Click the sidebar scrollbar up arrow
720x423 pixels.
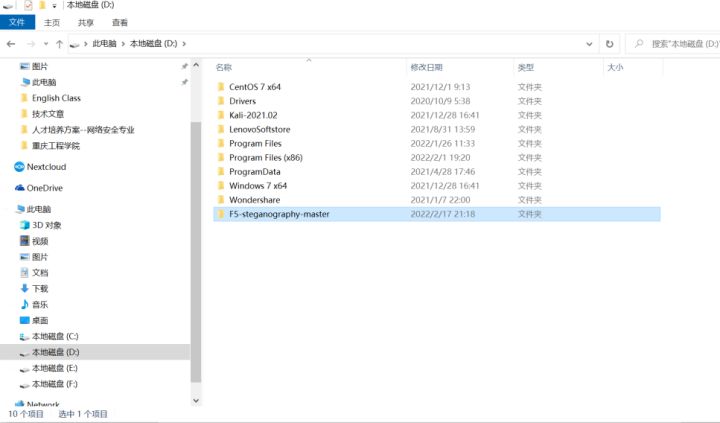pos(196,65)
